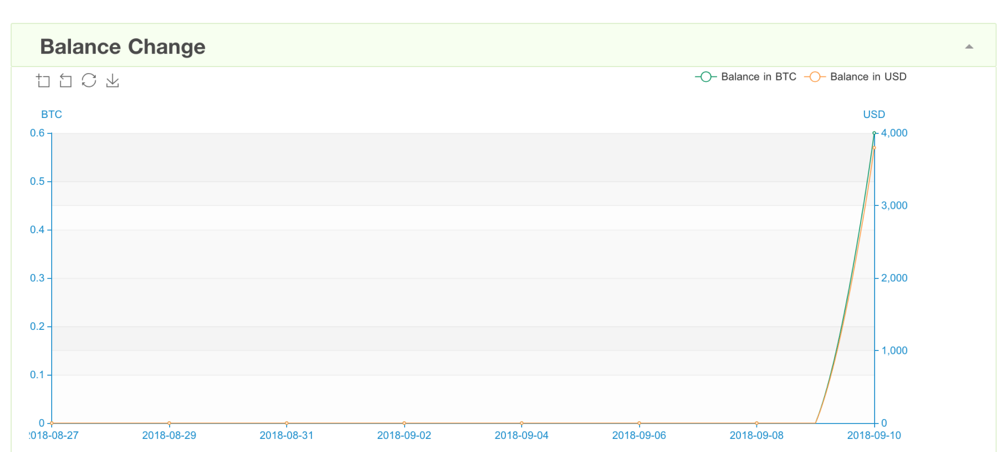Click the data point at 2018-09-08
Image resolution: width=999 pixels, height=452 pixels.
(756, 423)
